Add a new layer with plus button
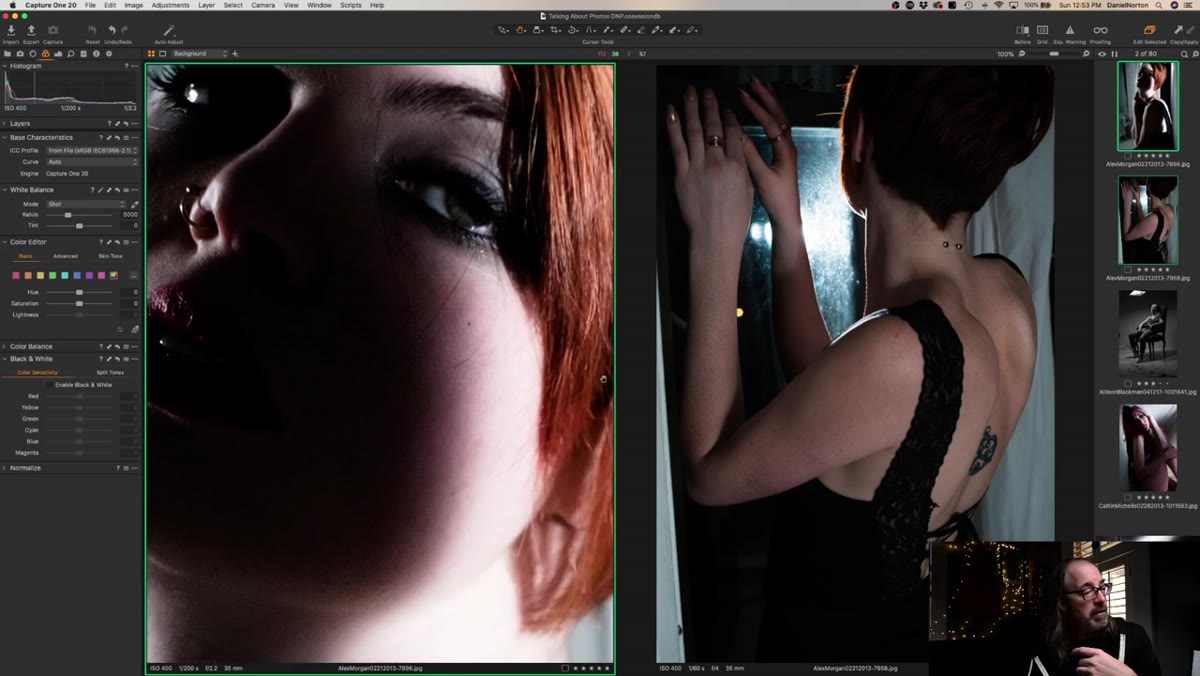This screenshot has height=676, width=1200. pos(235,53)
